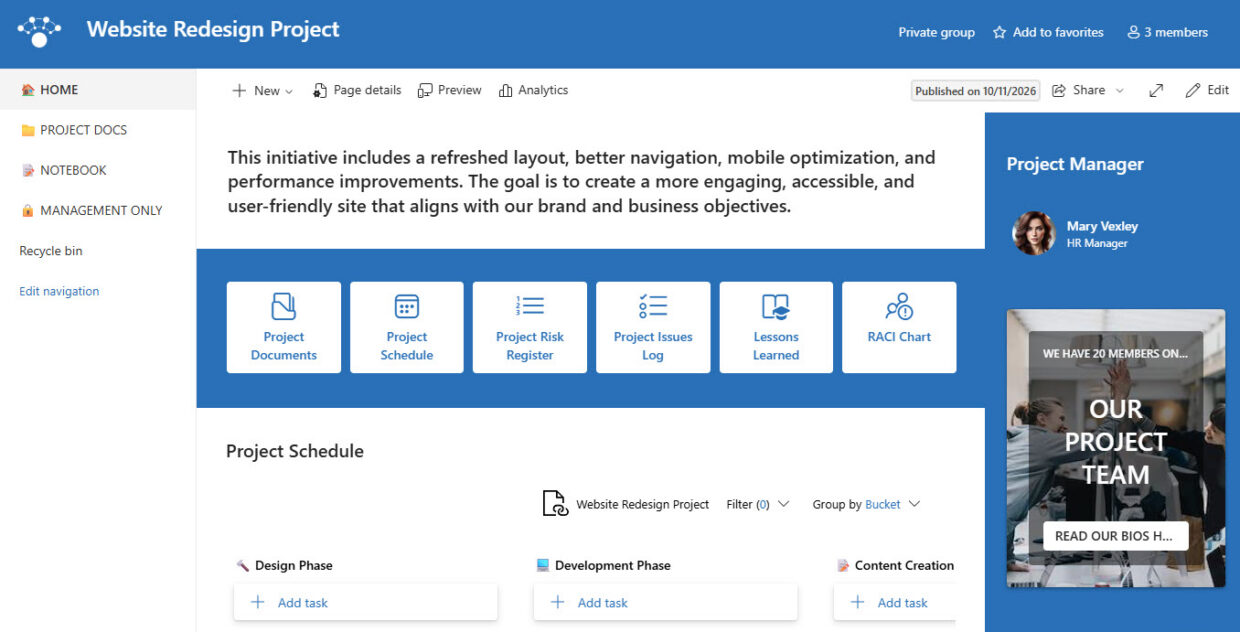Click READ OUR BIOS button
The height and width of the screenshot is (632, 1240).
[x=1115, y=536]
